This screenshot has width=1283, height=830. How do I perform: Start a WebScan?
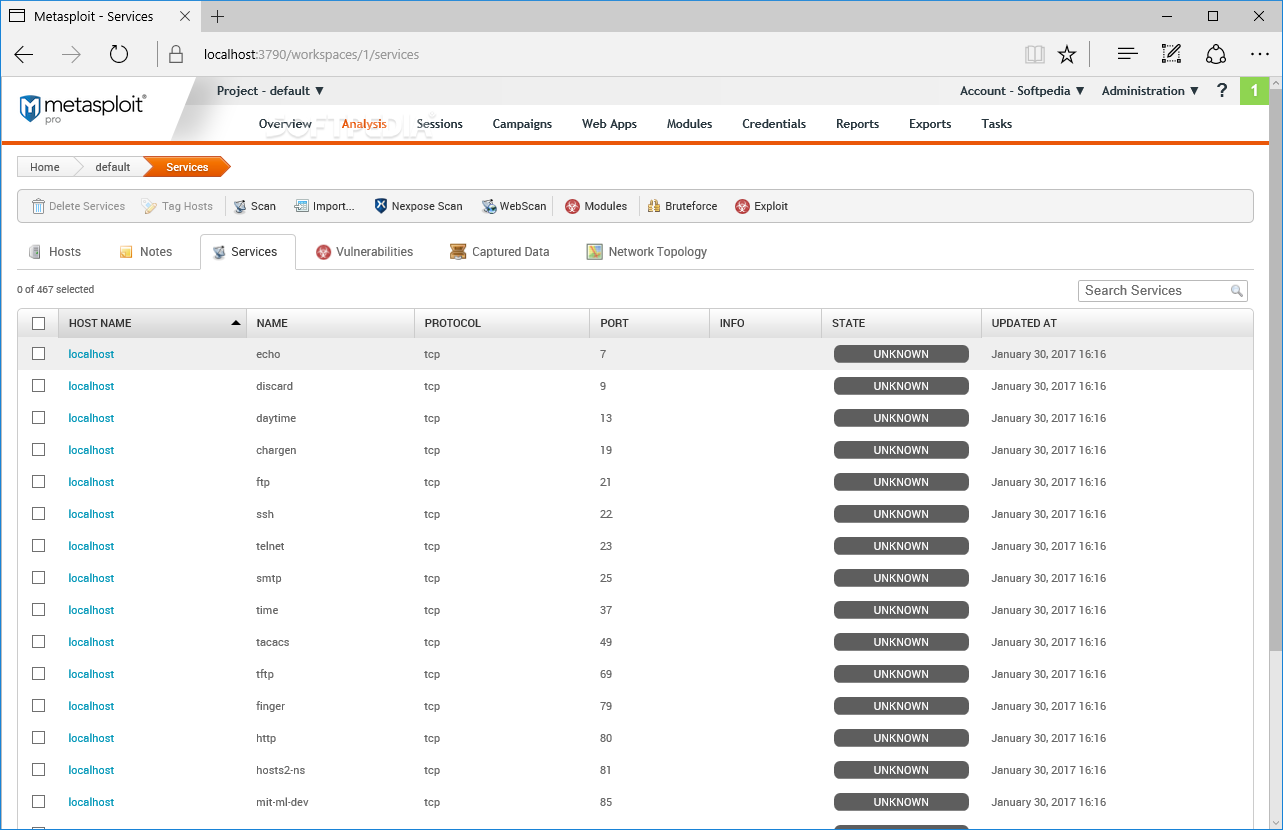(x=514, y=206)
